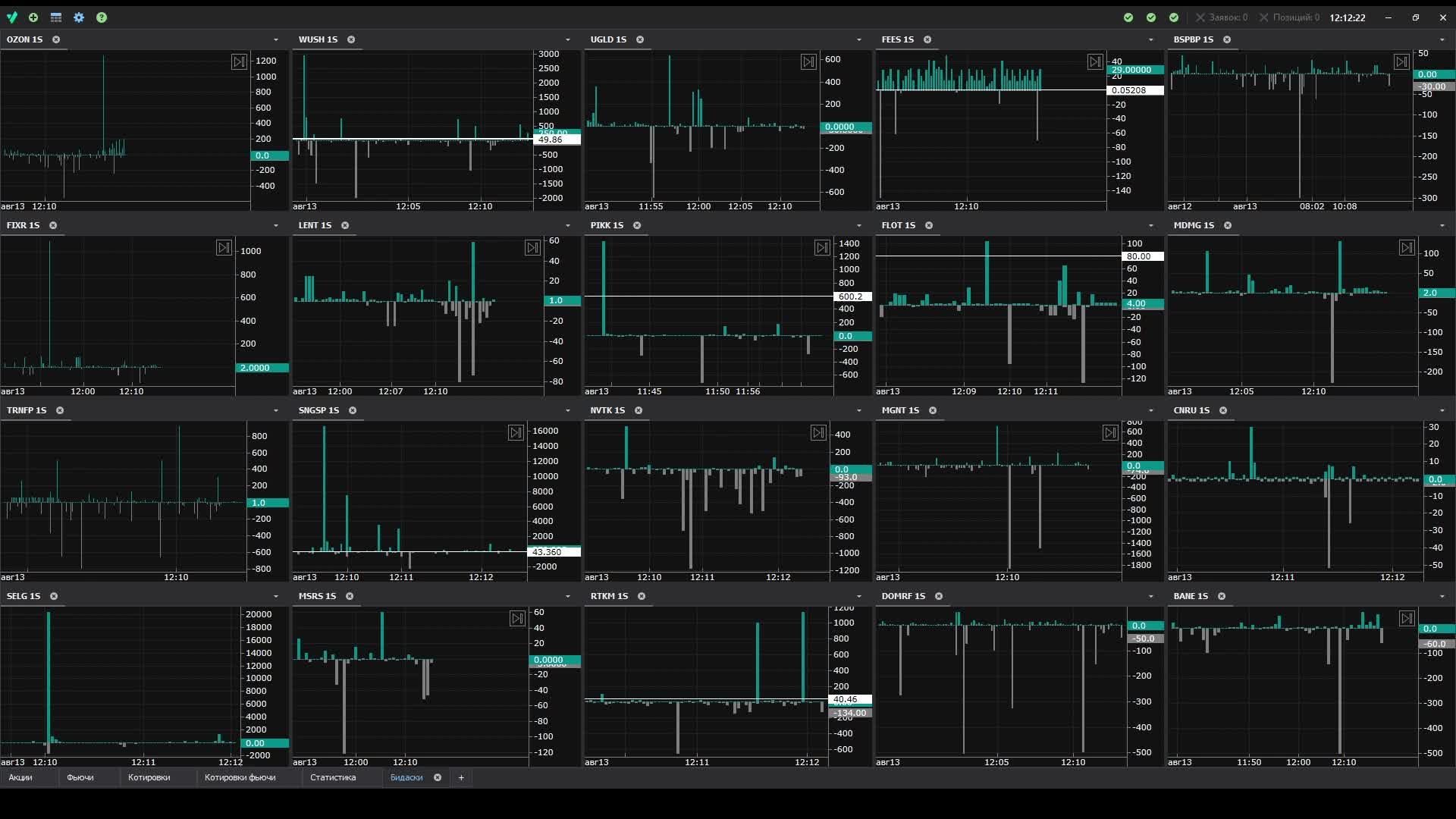Switch to the Котировки tab
The width and height of the screenshot is (1456, 819).
[149, 777]
